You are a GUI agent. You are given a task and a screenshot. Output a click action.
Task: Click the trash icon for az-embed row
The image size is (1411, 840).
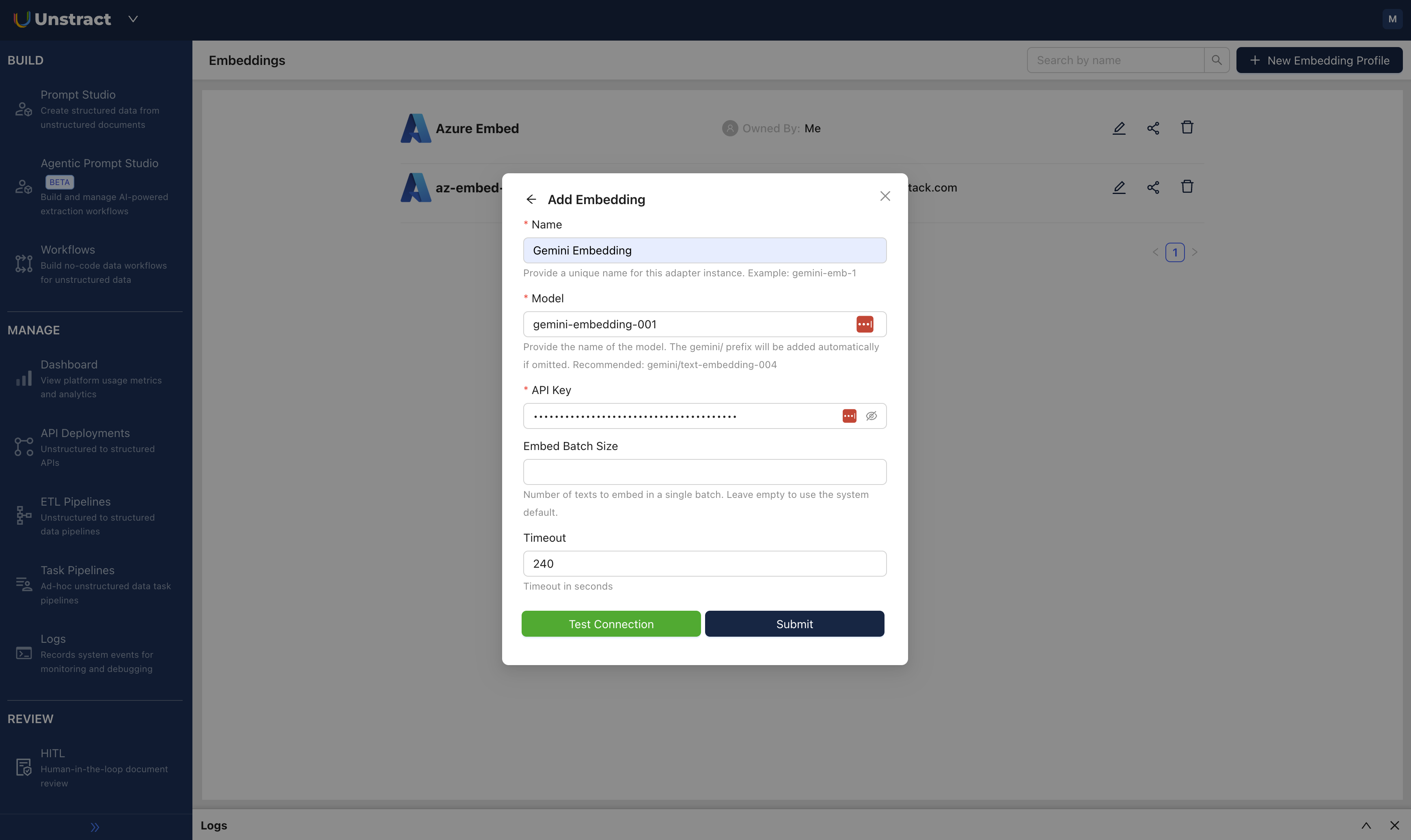coord(1187,187)
